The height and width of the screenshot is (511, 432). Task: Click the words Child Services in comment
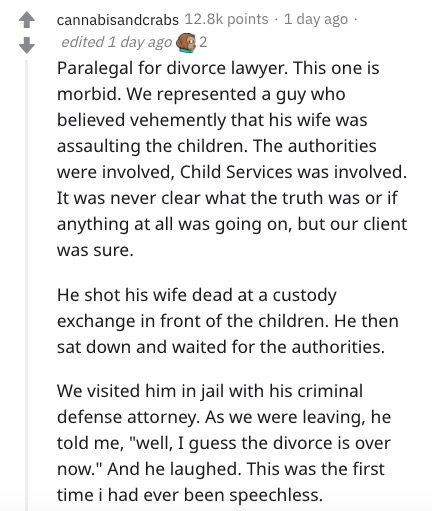(x=236, y=172)
